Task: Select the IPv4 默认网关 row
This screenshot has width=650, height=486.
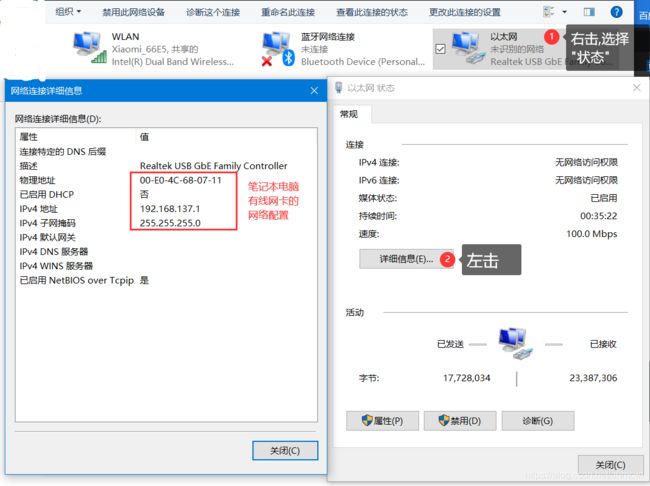Action: pos(167,237)
